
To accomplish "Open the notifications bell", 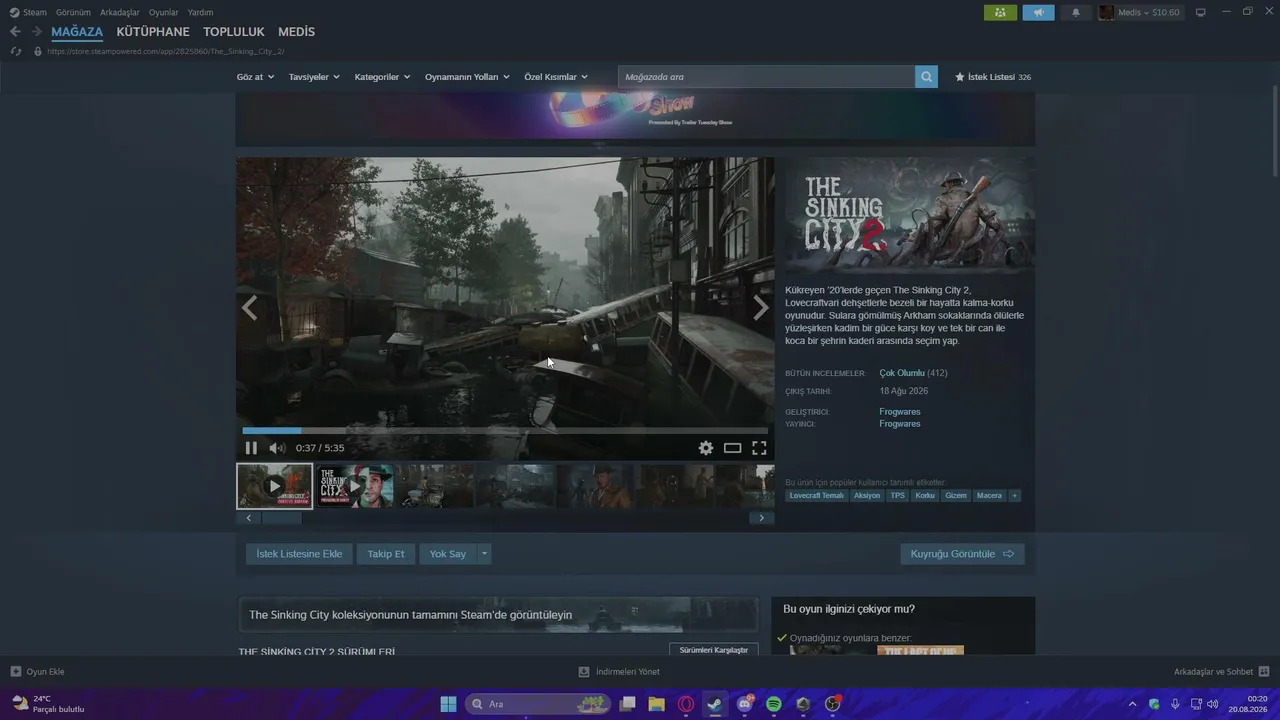I will [x=1076, y=13].
